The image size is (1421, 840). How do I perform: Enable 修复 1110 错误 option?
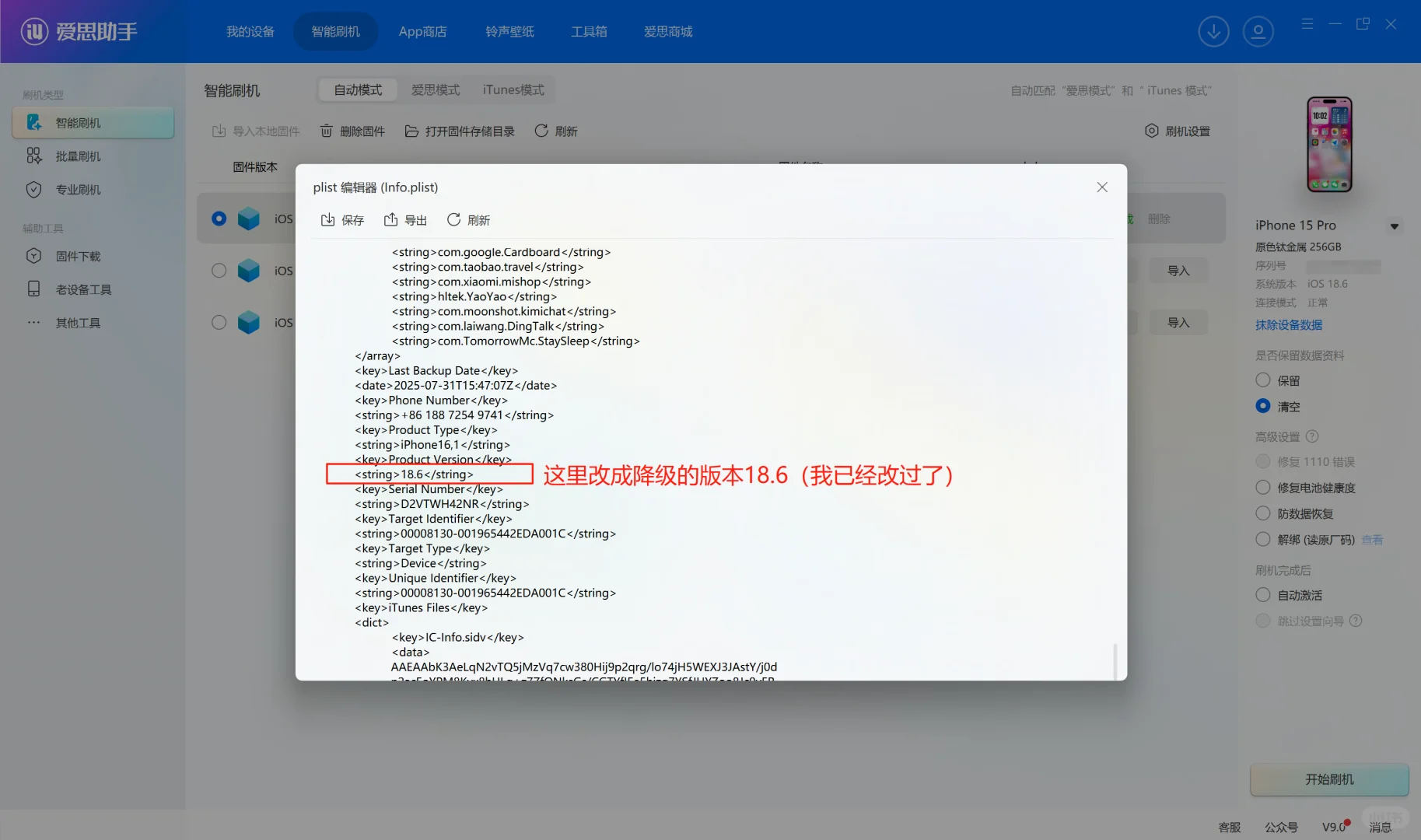tap(1262, 461)
